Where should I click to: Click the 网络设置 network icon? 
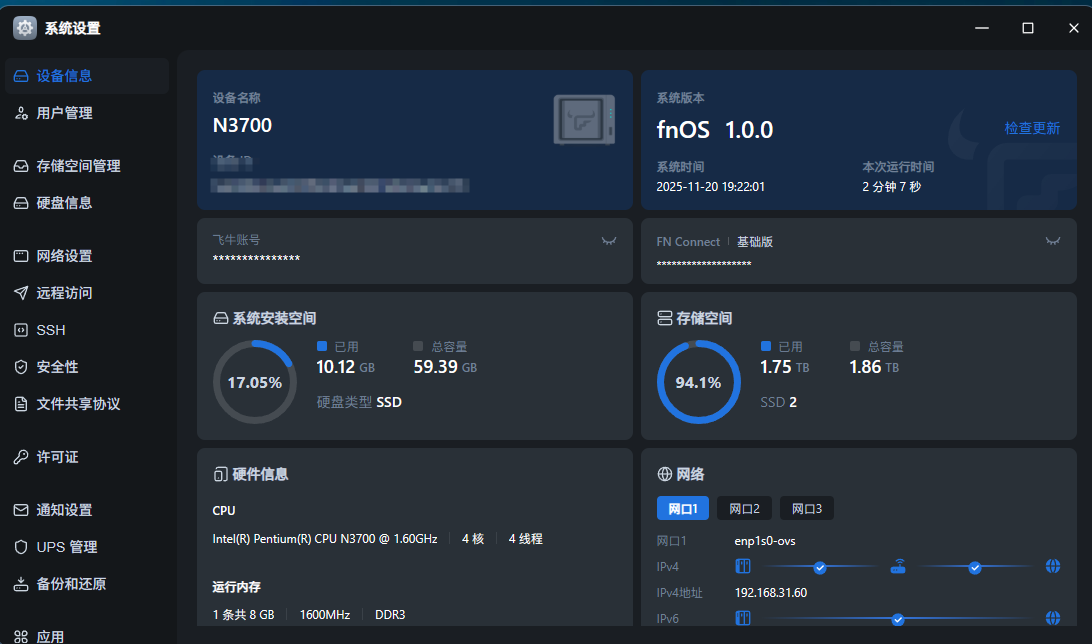[21, 256]
